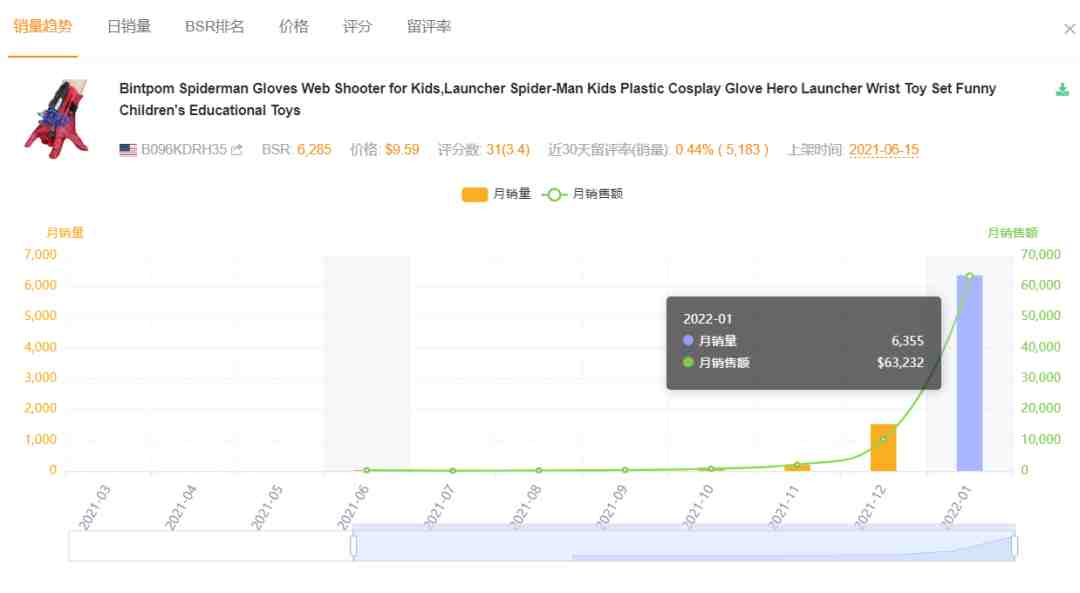Open the BSR排名 tab

(214, 26)
